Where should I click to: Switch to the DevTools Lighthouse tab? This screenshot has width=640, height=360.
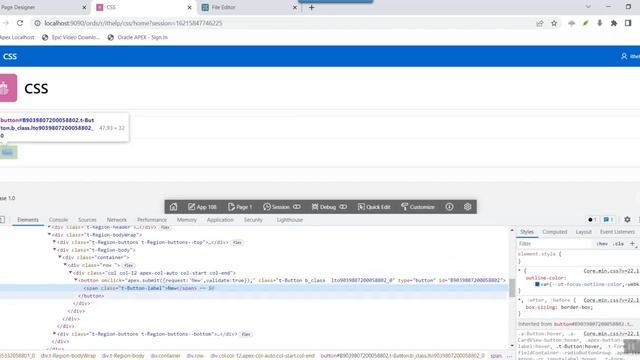(x=290, y=220)
